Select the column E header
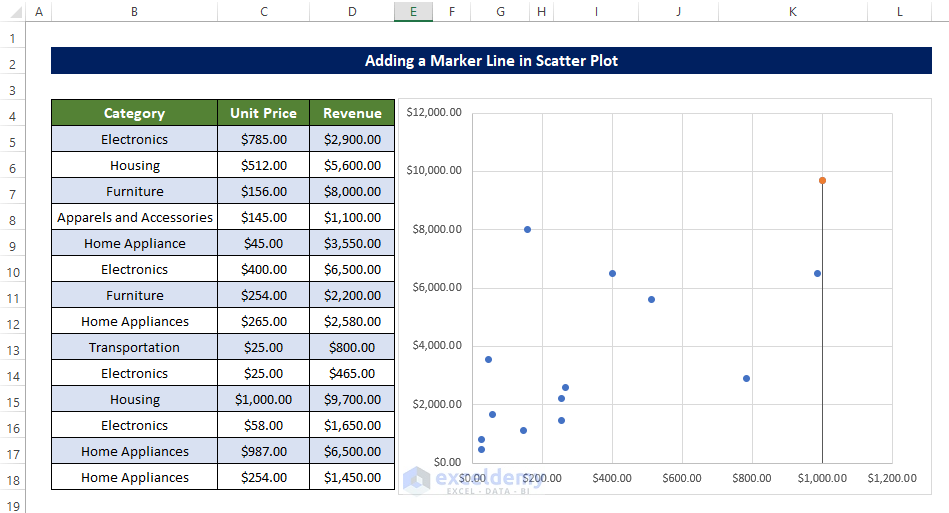The width and height of the screenshot is (949, 513). 412,12
